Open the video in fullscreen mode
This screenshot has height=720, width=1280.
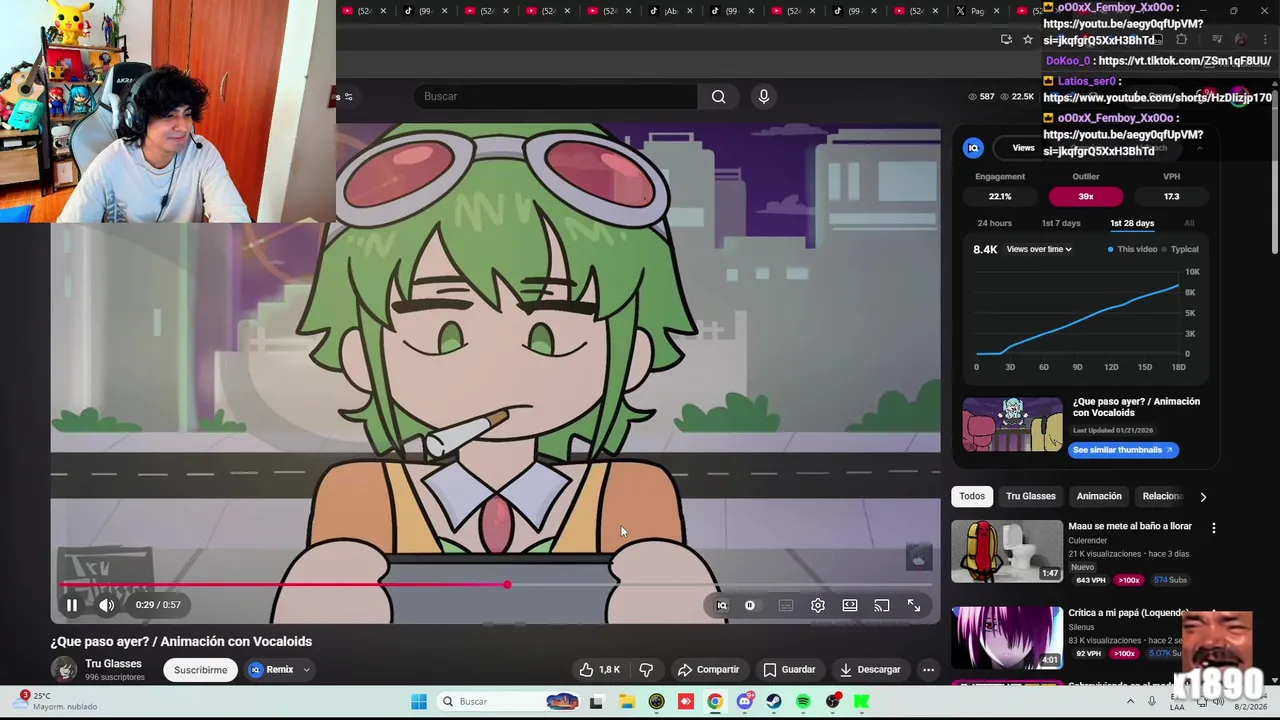[x=914, y=605]
